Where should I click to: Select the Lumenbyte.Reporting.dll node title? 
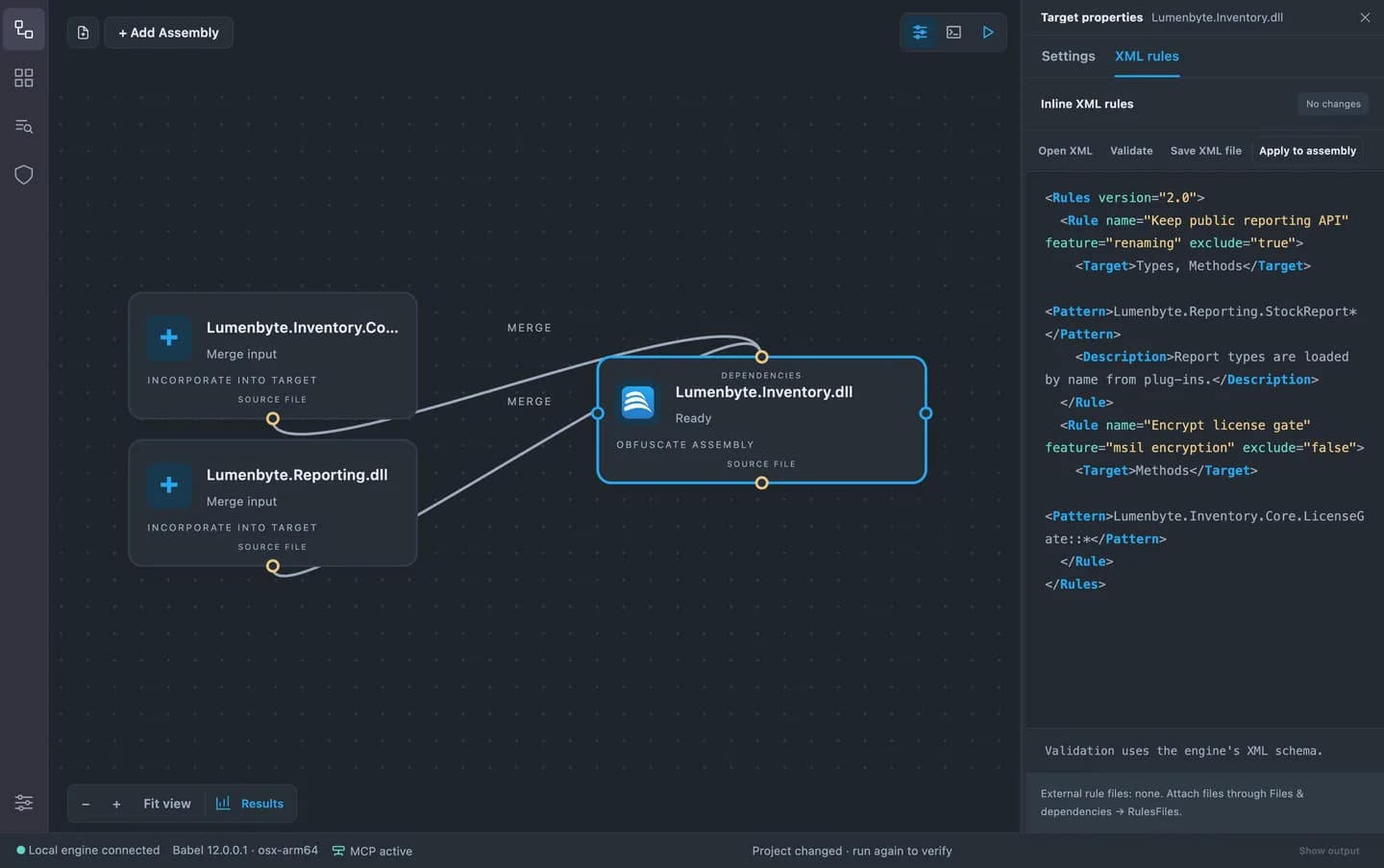pyautogui.click(x=297, y=475)
